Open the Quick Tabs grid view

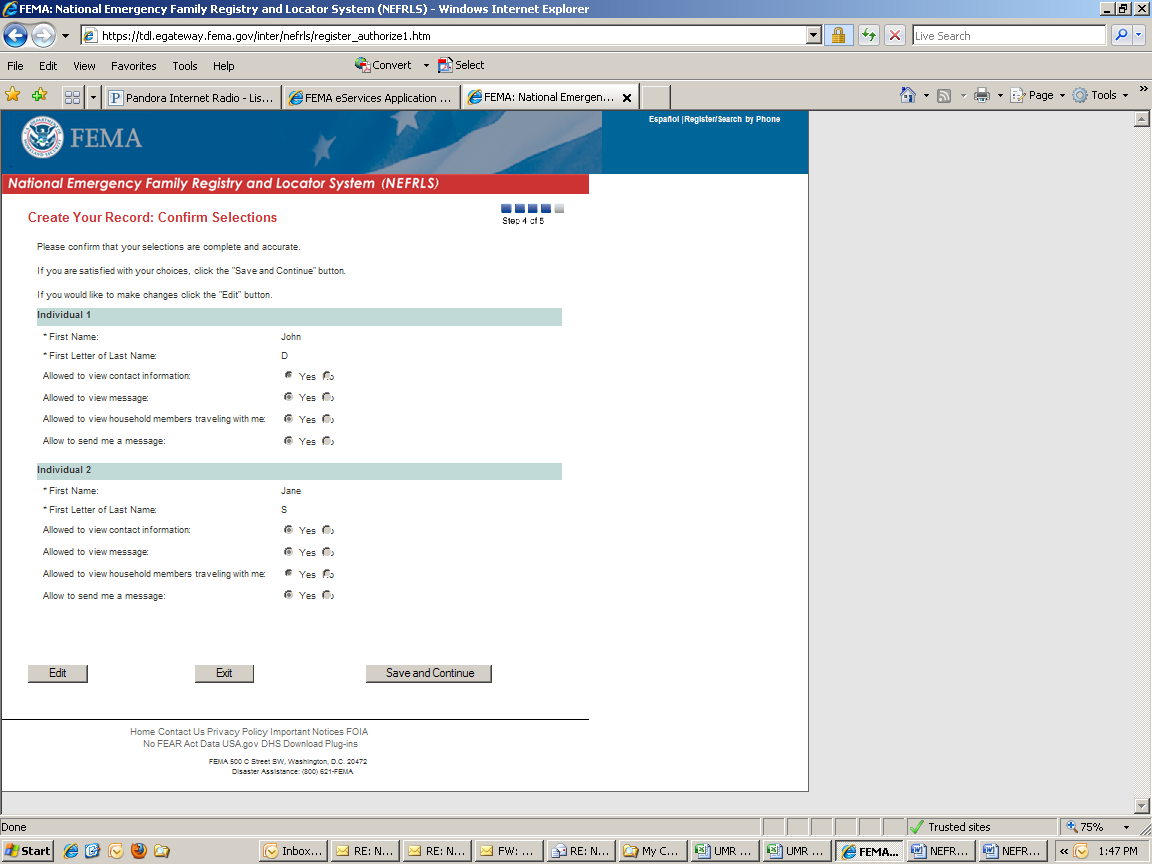pos(72,97)
